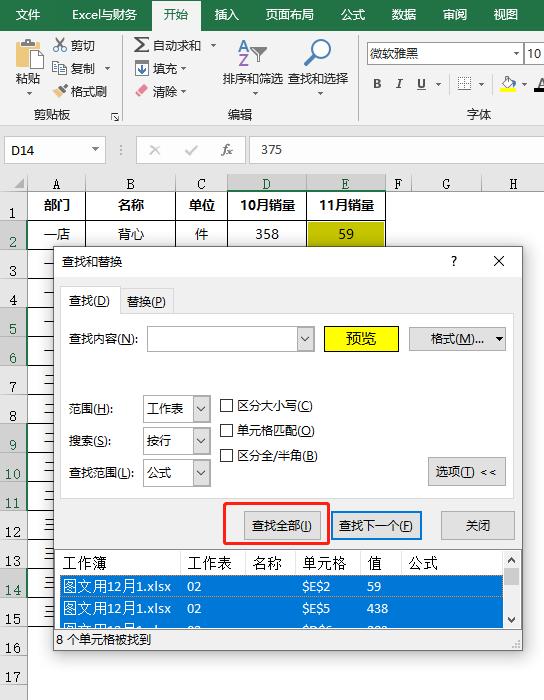Screen dimensions: 544x700
Task: Open Find and Select (查找和选择) magnifier
Action: (x=318, y=67)
